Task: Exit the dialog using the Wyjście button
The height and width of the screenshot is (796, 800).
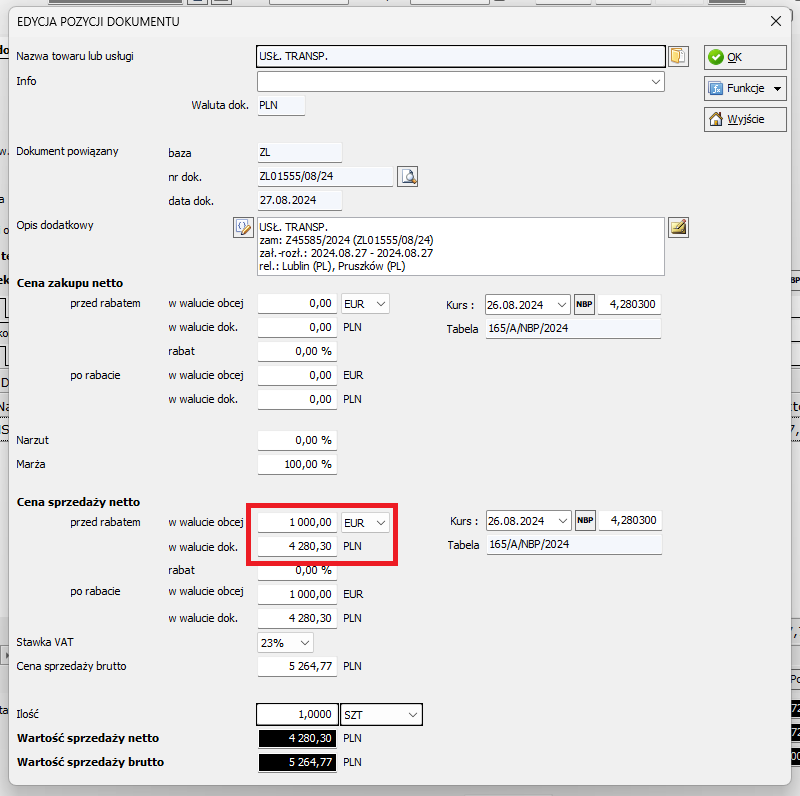Action: (x=744, y=119)
